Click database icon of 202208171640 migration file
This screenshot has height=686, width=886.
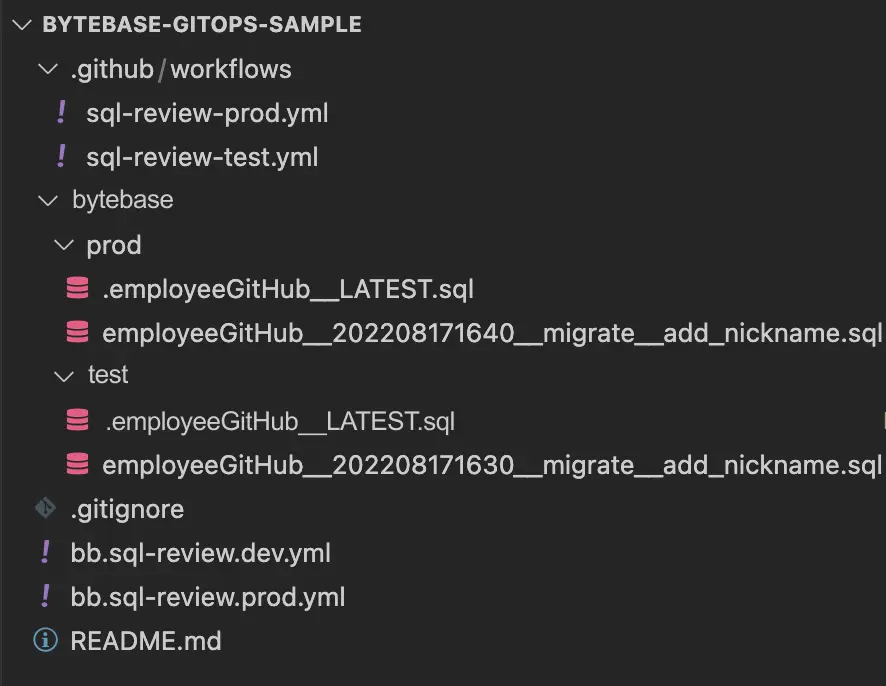point(77,332)
